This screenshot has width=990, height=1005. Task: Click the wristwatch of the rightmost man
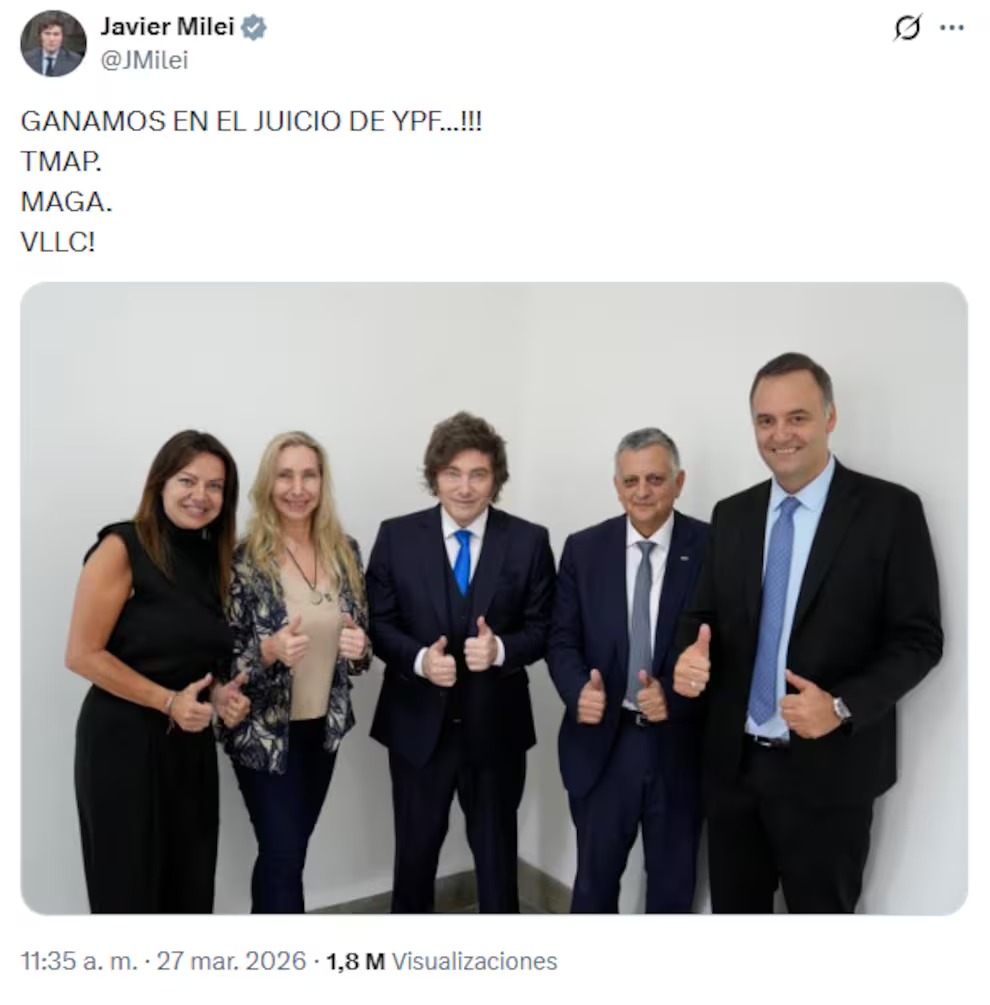tap(841, 709)
